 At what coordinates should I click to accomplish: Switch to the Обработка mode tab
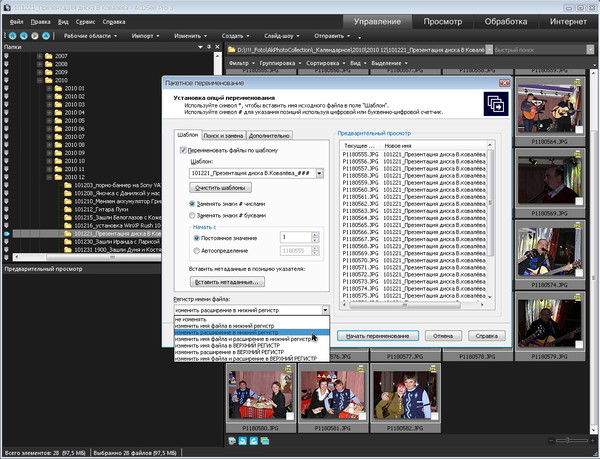tap(506, 22)
